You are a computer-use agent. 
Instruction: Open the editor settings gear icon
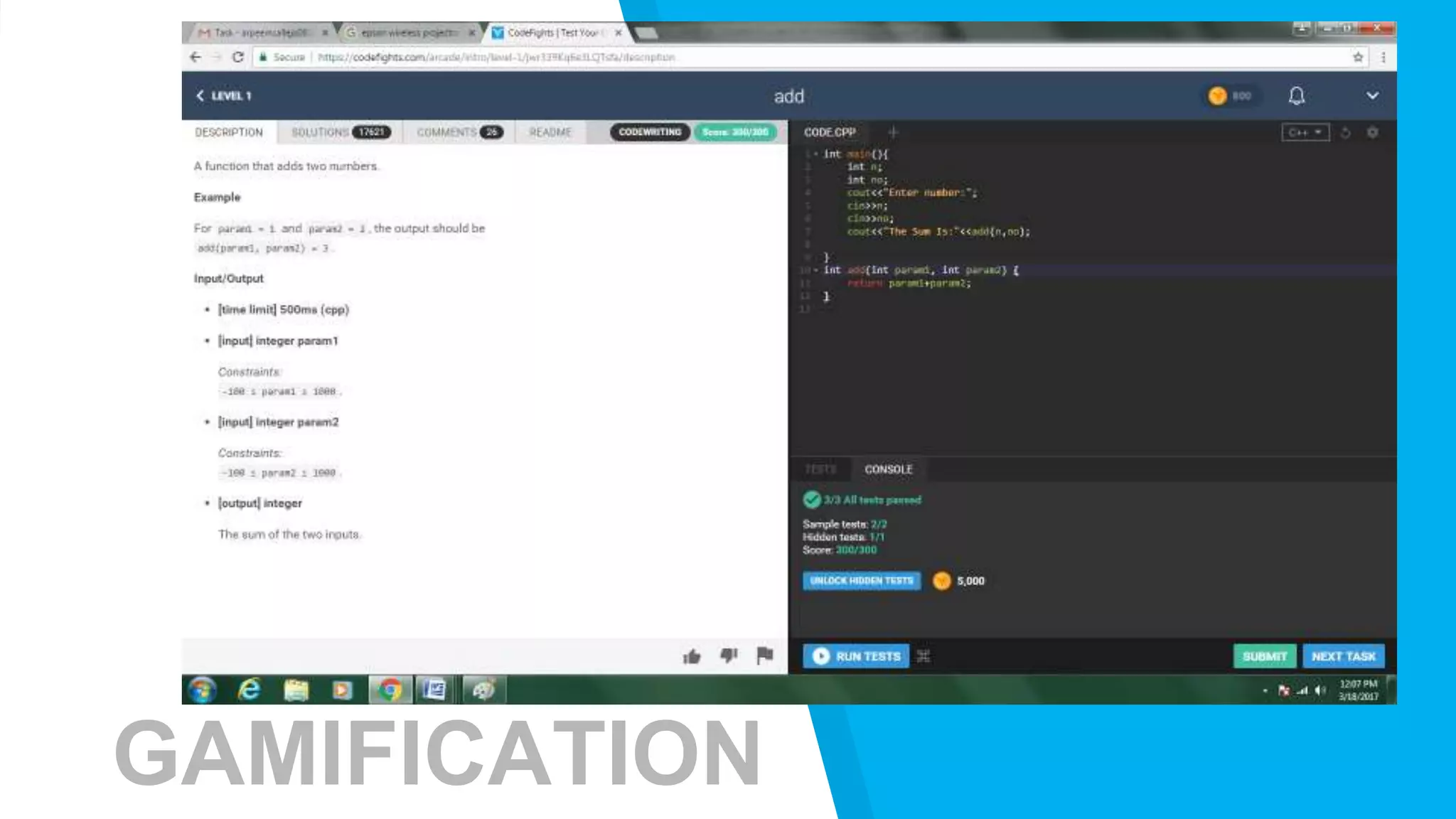tap(1372, 133)
